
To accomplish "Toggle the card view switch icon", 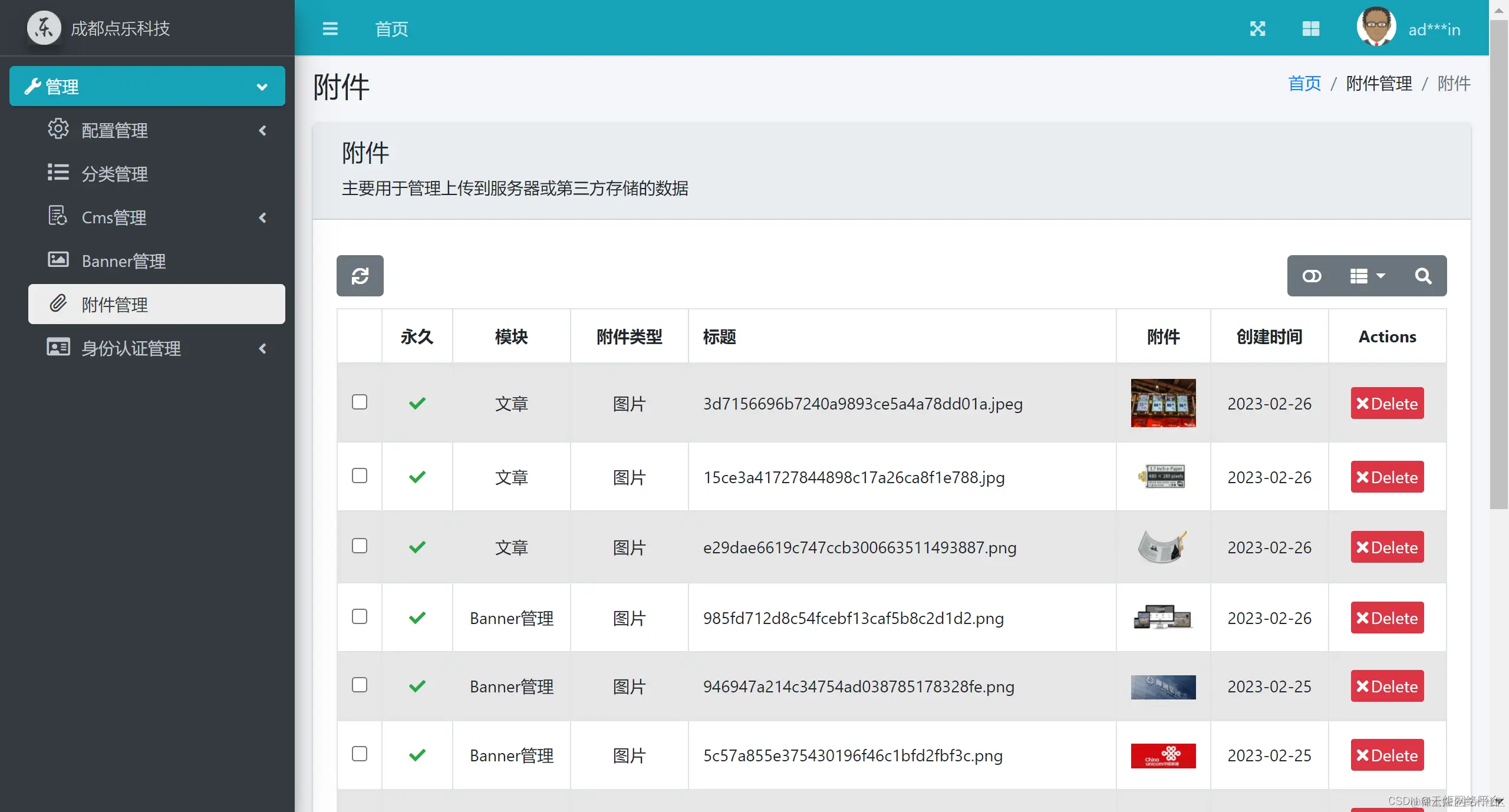I will coord(1312,276).
